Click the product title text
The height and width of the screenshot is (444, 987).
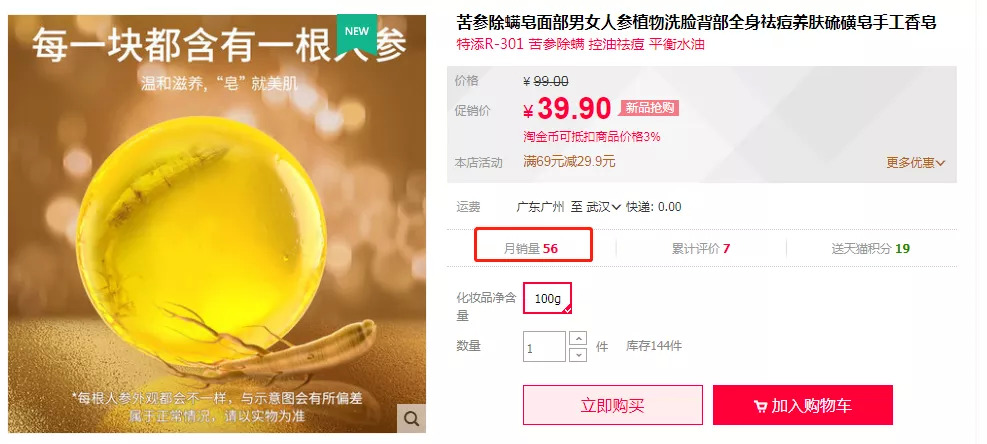tap(696, 23)
